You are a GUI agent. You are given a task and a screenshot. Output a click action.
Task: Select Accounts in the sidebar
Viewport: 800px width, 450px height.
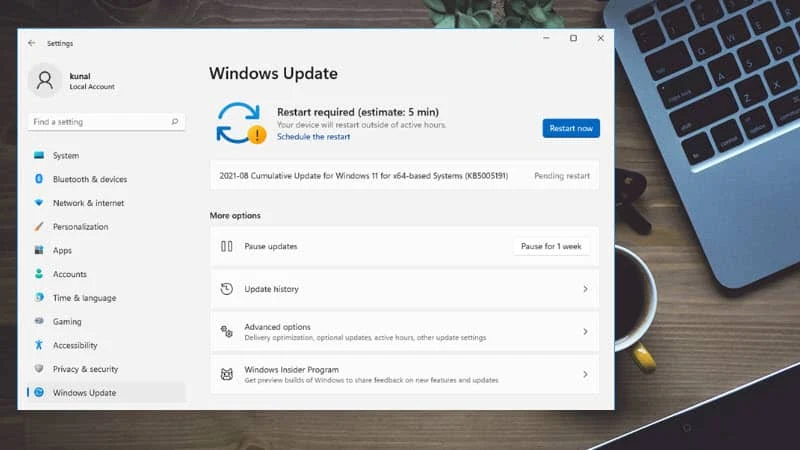pyautogui.click(x=106, y=274)
